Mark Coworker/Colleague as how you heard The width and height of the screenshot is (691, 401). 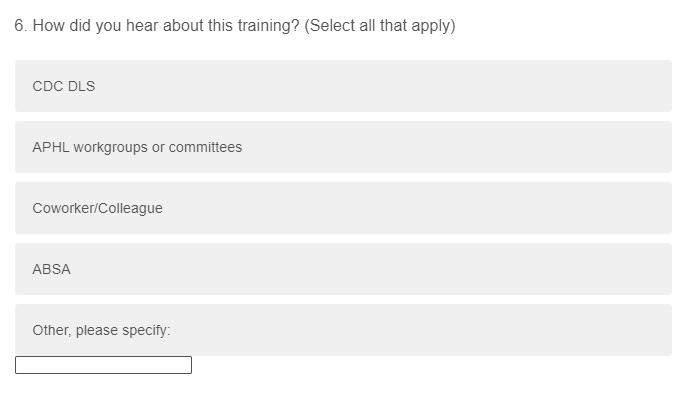343,208
